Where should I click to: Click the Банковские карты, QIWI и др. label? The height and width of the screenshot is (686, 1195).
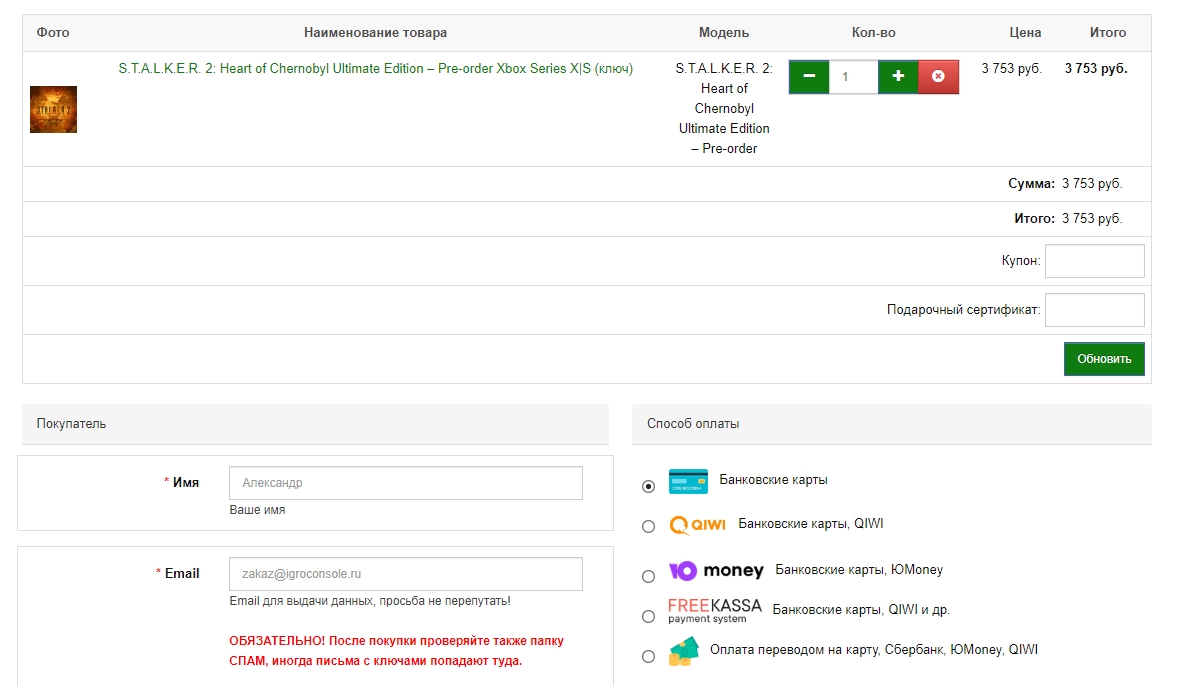[x=861, y=610]
